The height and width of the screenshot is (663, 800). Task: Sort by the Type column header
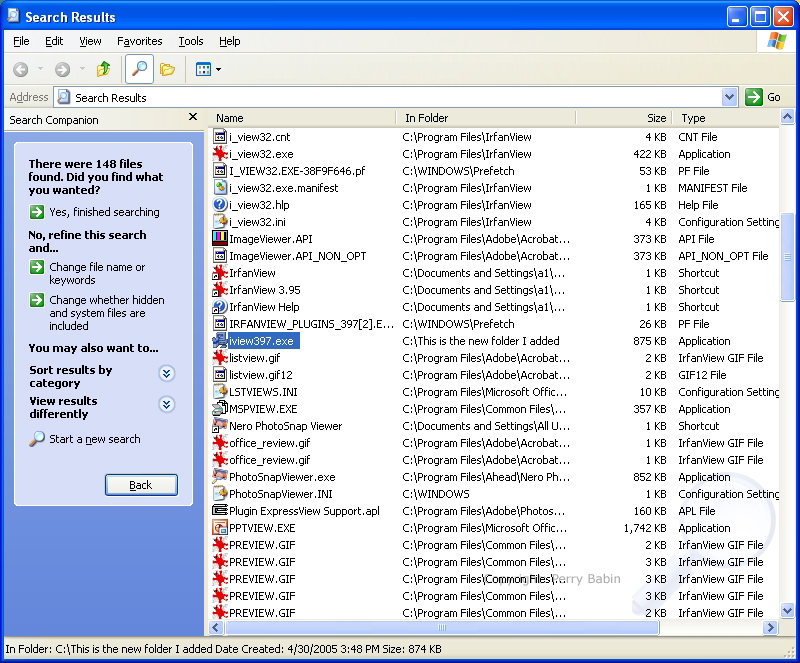click(x=727, y=118)
